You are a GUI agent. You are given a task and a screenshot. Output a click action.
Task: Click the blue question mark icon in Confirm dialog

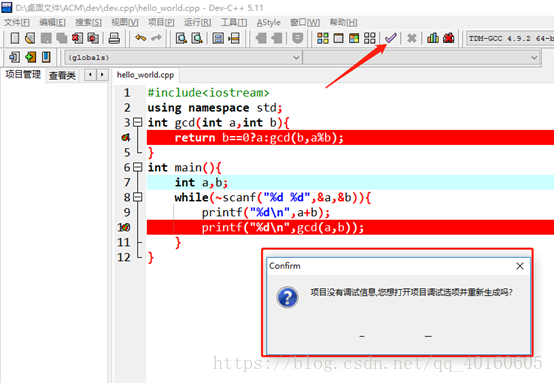287,297
